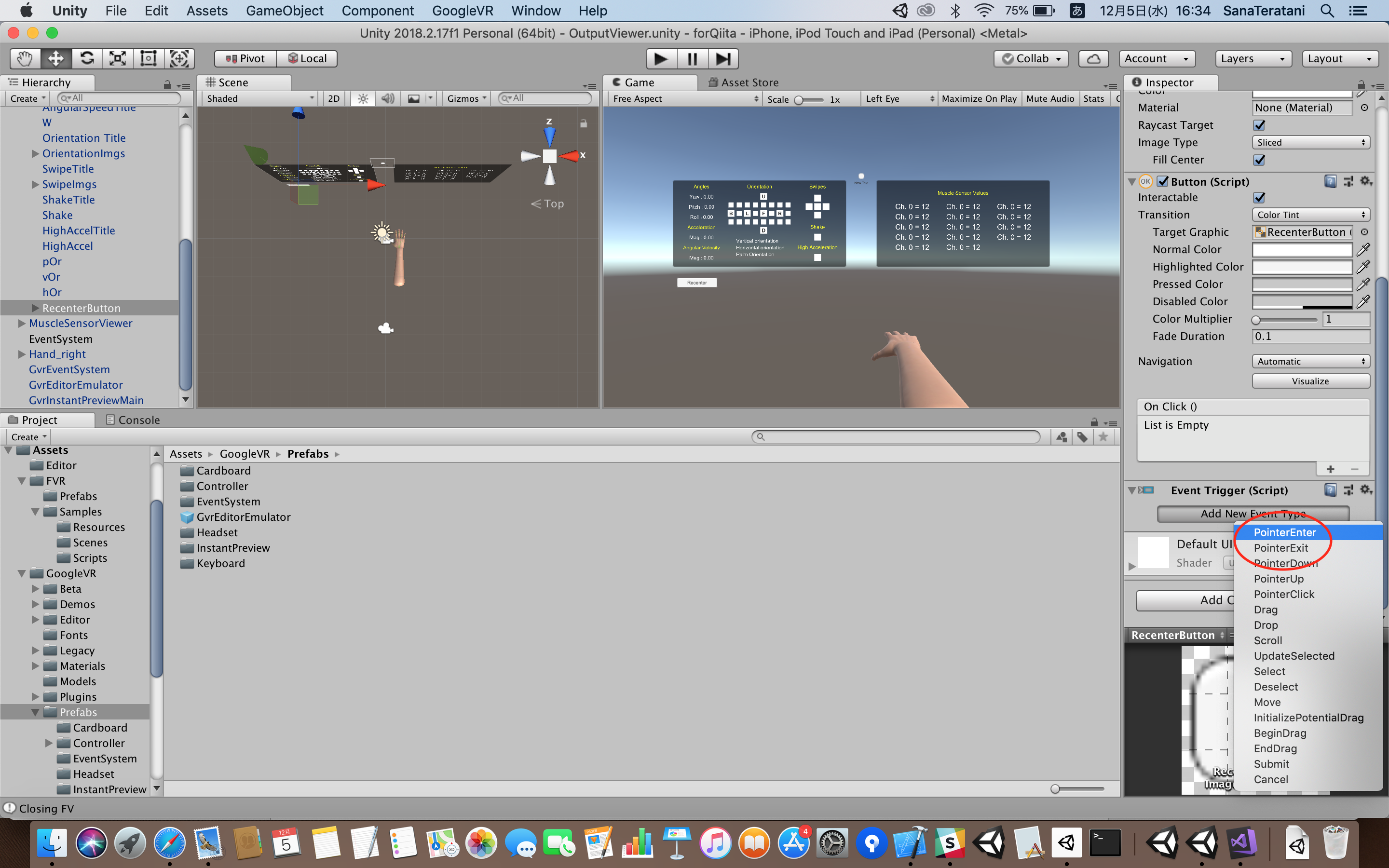The width and height of the screenshot is (1389, 868).
Task: Choose PointerExit from event list
Action: [1280, 548]
